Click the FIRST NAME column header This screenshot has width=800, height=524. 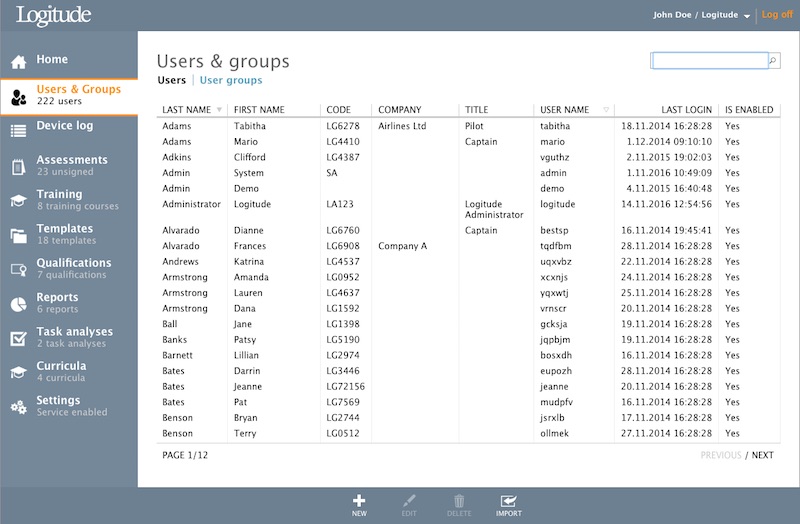tap(259, 110)
